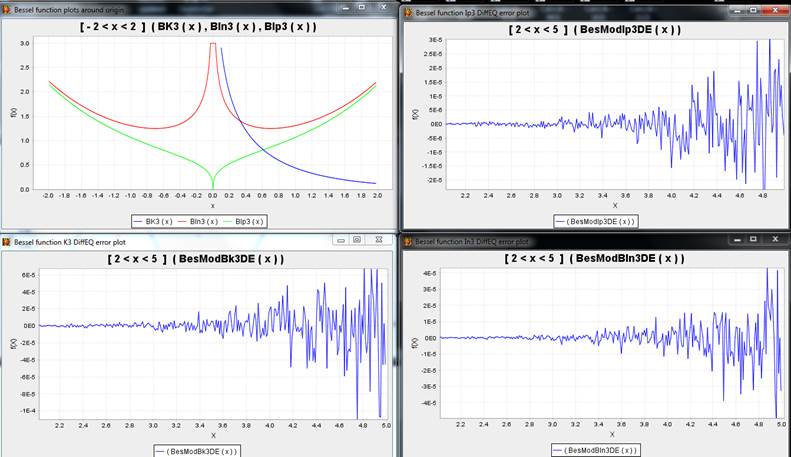Click the chart title '[ 2 < x < 5 ] ( BesModBIn3DE ( x ) )'

(x=595, y=259)
